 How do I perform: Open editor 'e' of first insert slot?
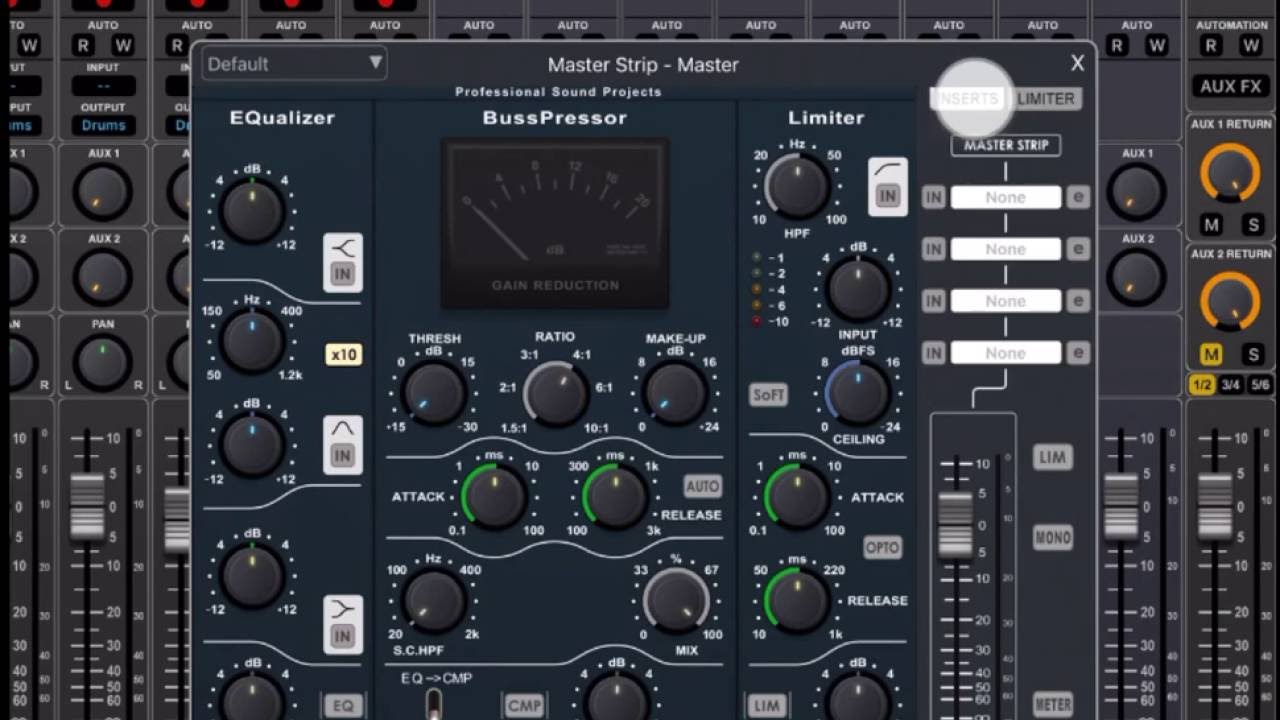[x=1078, y=197]
